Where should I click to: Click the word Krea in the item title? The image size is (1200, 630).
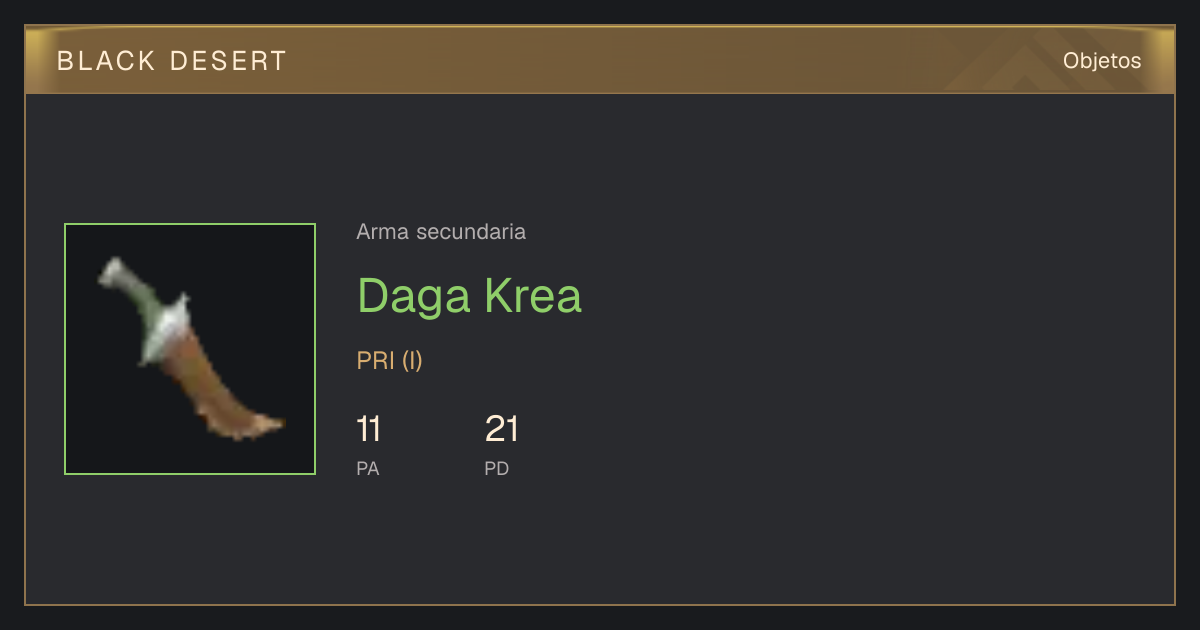(x=533, y=295)
